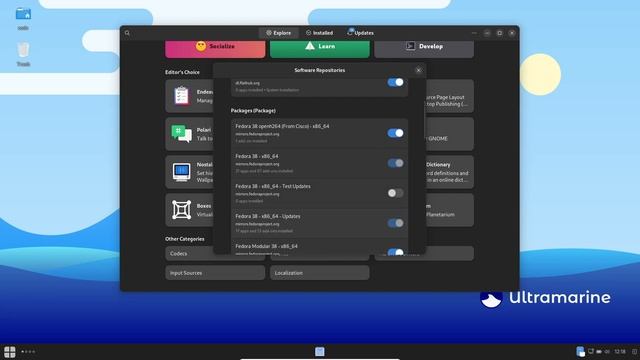Image resolution: width=640 pixels, height=360 pixels.
Task: Switch to the Installed tab
Action: click(320, 33)
